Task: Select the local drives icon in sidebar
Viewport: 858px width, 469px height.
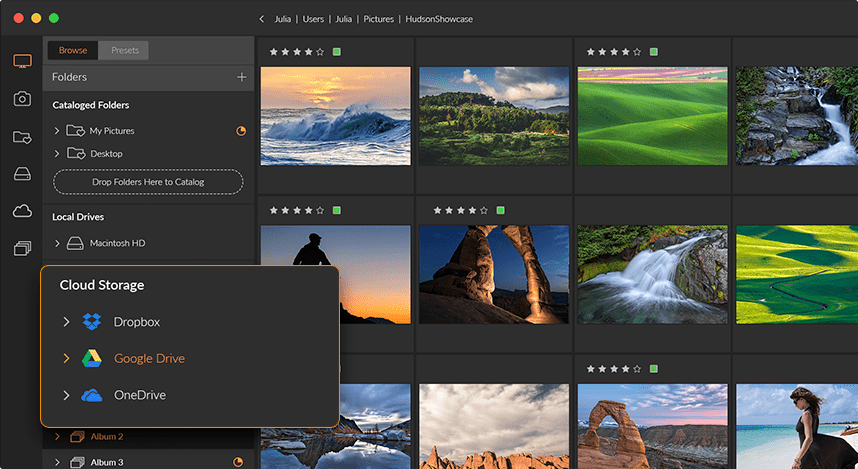Action: coord(22,175)
